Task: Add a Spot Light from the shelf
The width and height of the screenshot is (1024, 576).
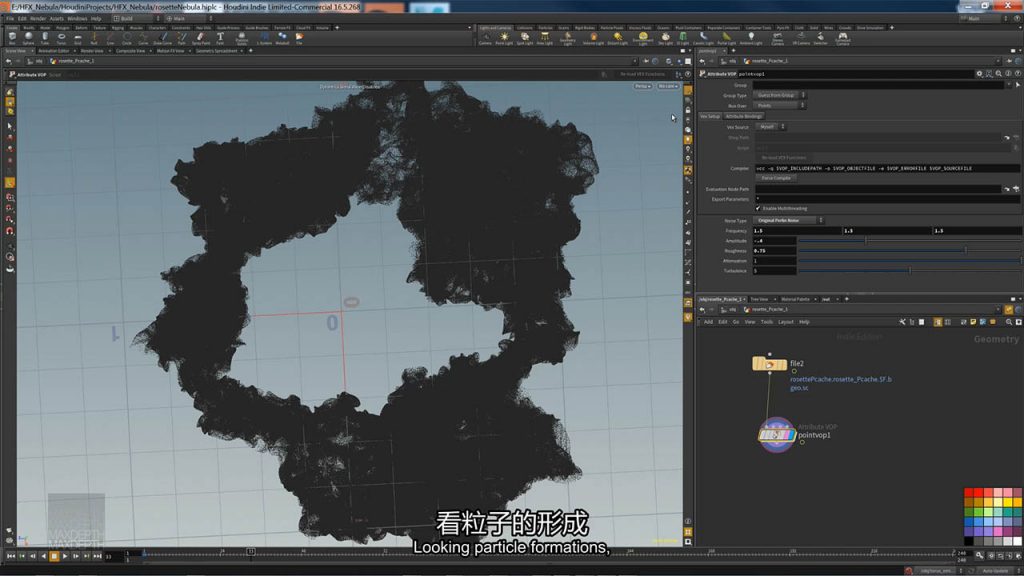Action: (x=524, y=39)
